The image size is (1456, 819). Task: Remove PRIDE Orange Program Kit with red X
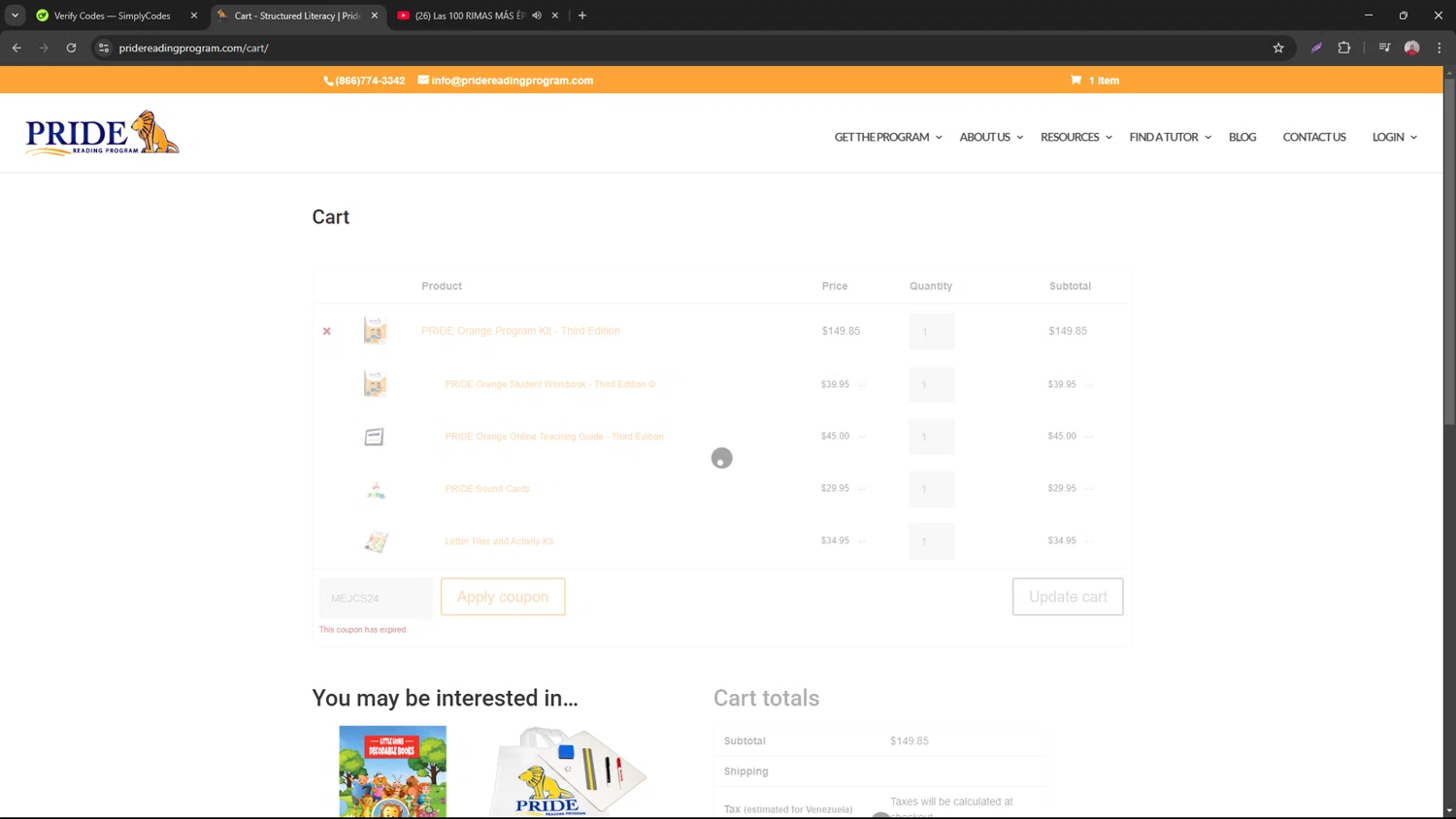(x=327, y=332)
